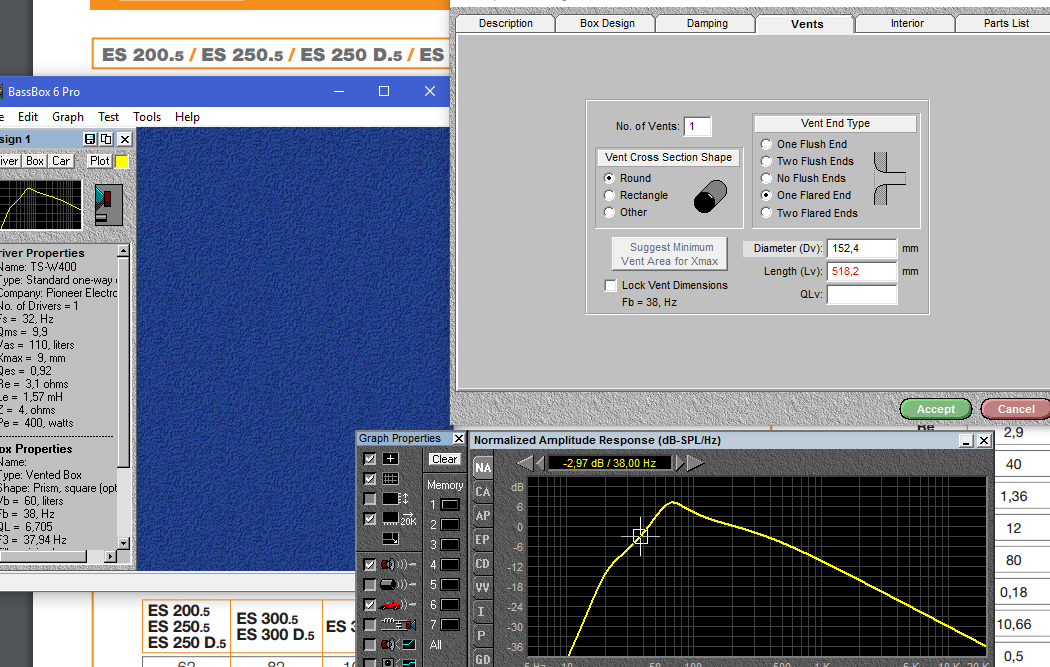Enable the vent port output checkbox
The height and width of the screenshot is (667, 1050).
[370, 585]
